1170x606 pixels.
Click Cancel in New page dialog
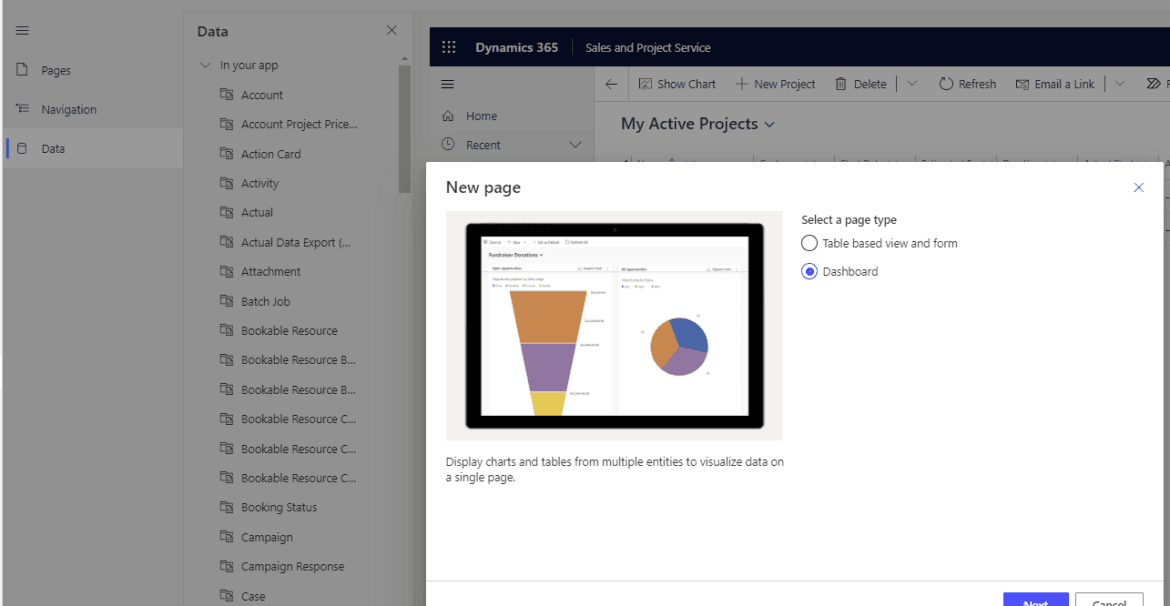click(1109, 600)
